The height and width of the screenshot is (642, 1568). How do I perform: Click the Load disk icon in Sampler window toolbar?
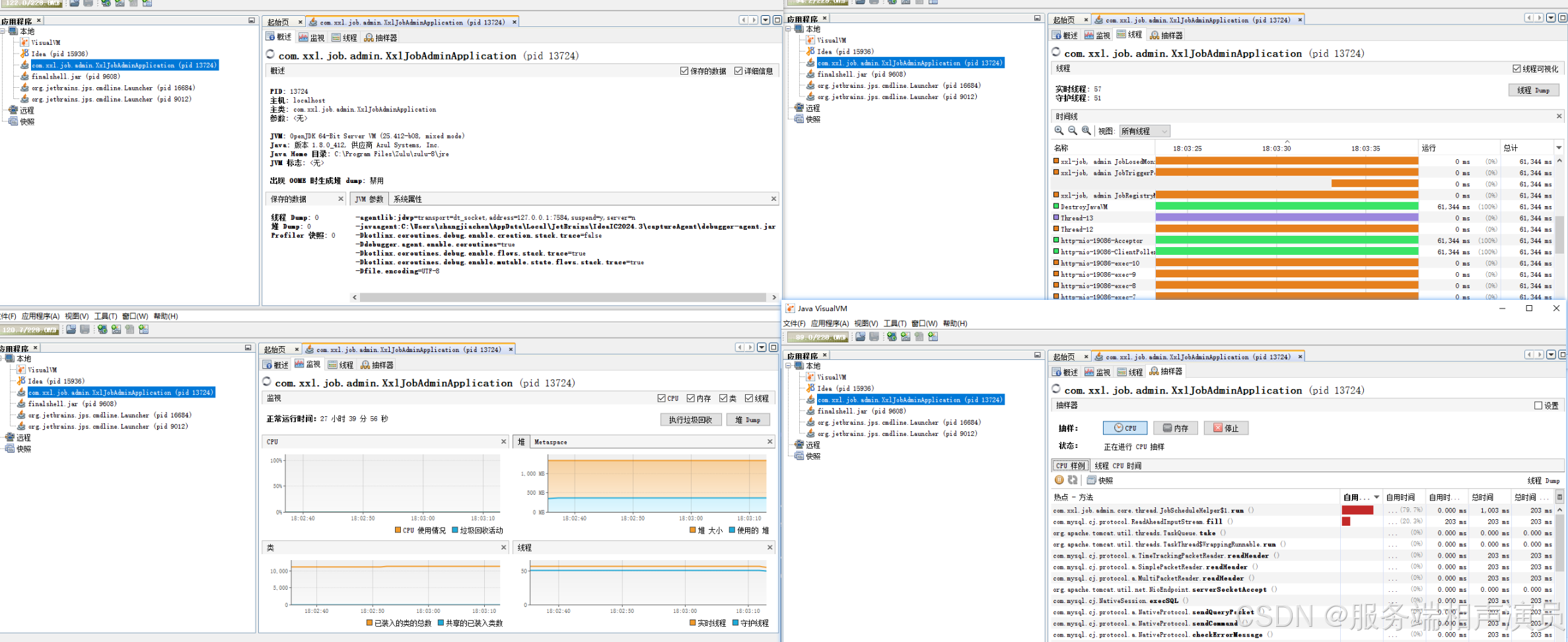pos(861,337)
